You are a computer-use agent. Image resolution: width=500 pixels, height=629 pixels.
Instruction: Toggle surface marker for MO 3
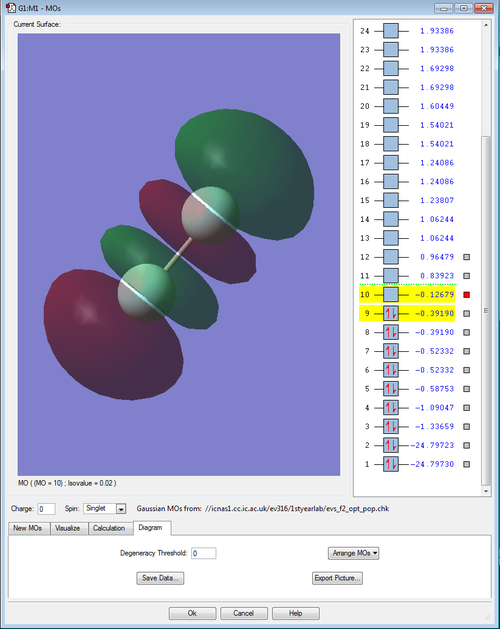tap(466, 427)
